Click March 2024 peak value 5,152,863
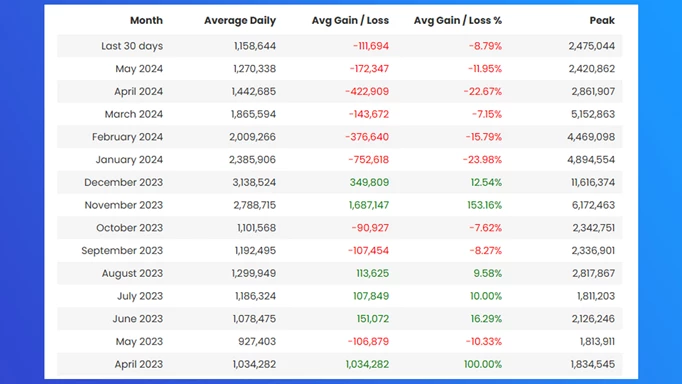This screenshot has width=682, height=384. pos(593,114)
